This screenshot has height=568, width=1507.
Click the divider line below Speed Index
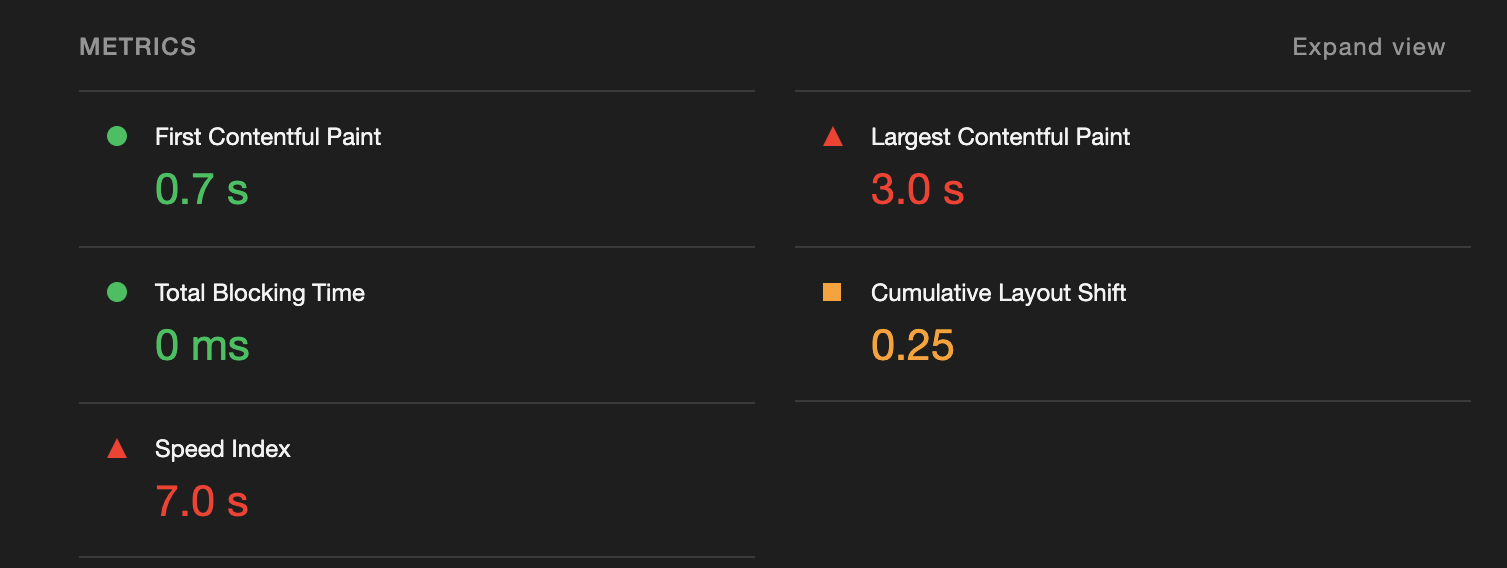click(416, 557)
